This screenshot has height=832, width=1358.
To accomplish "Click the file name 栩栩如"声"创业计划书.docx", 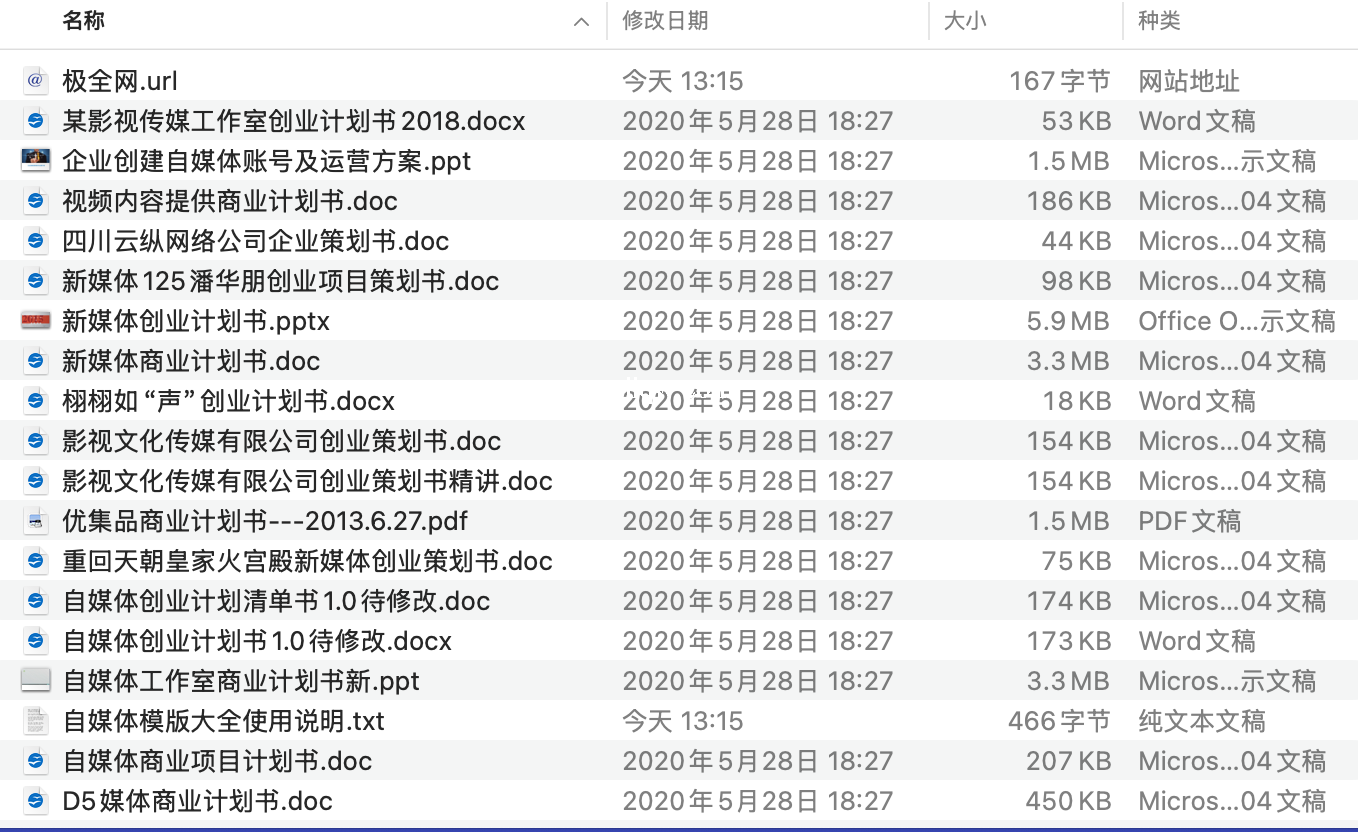I will 228,401.
